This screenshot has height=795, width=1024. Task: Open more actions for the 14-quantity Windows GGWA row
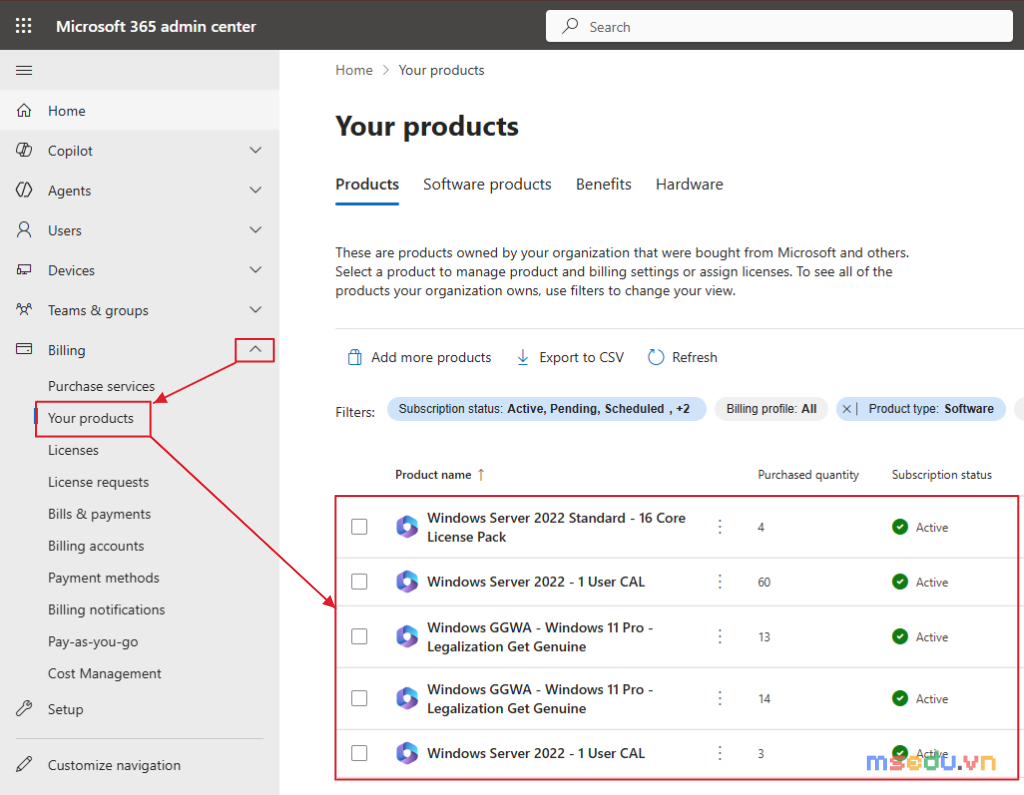[720, 698]
